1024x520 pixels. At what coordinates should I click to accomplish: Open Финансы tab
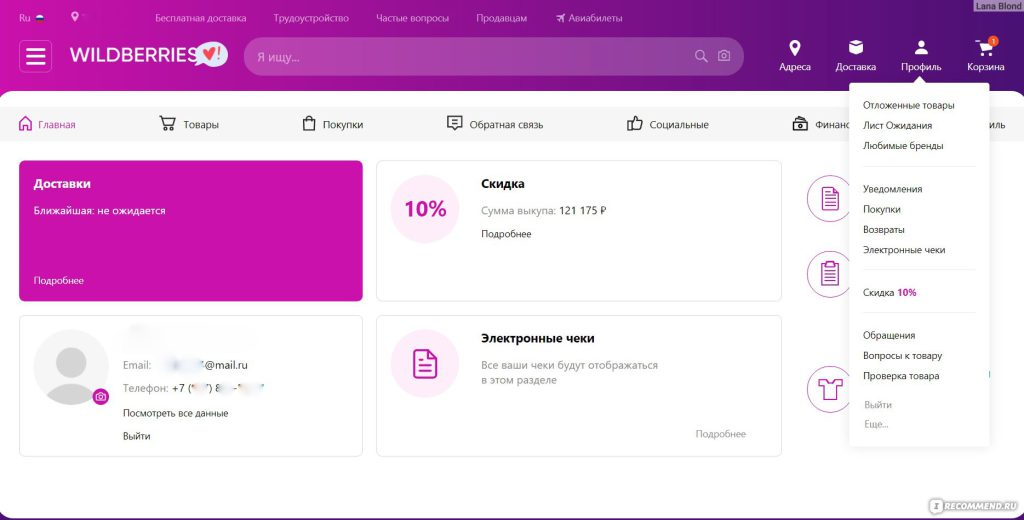[x=821, y=124]
